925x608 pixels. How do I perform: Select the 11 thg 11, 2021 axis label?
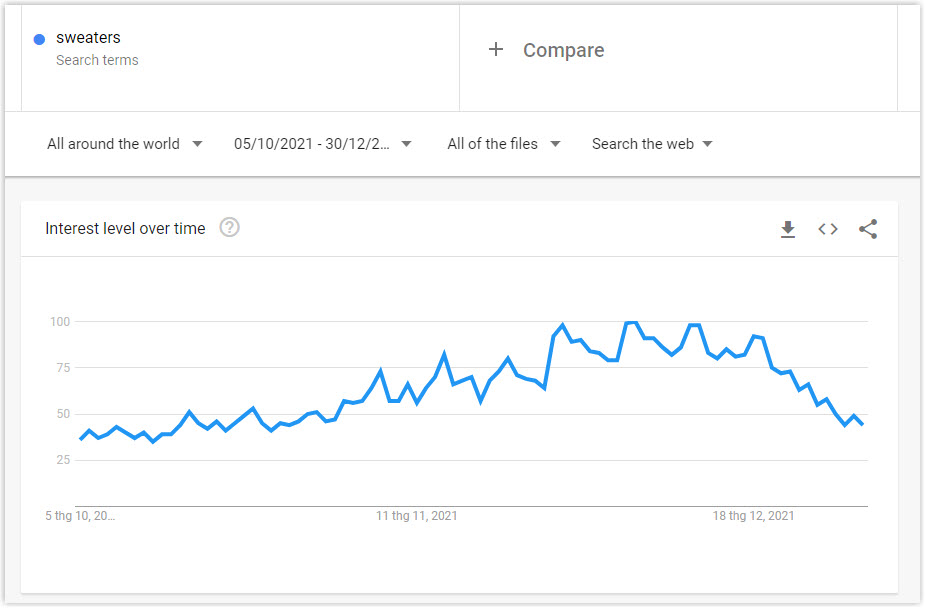click(x=416, y=515)
